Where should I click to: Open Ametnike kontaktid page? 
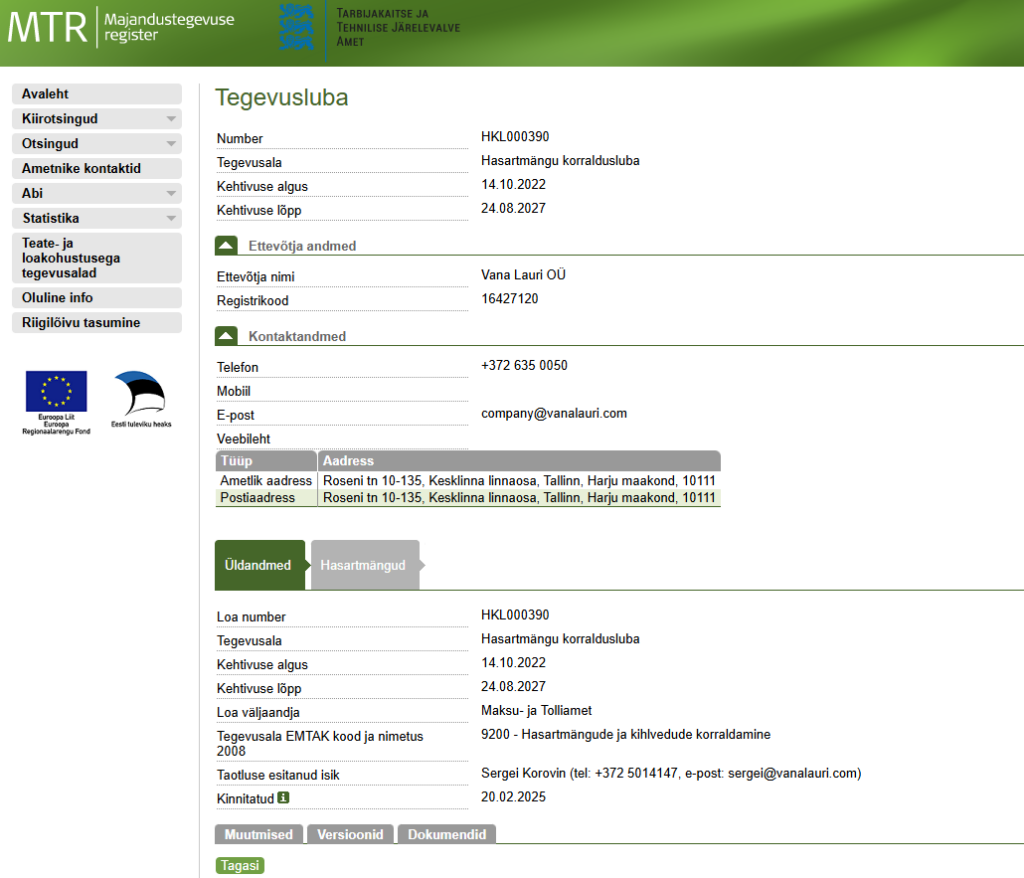click(96, 169)
